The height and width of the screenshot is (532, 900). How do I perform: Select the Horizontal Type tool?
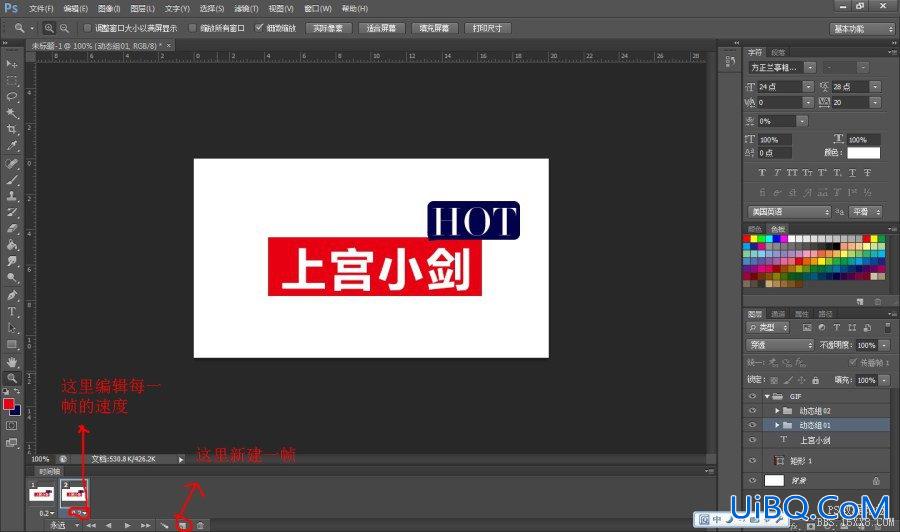tap(11, 312)
